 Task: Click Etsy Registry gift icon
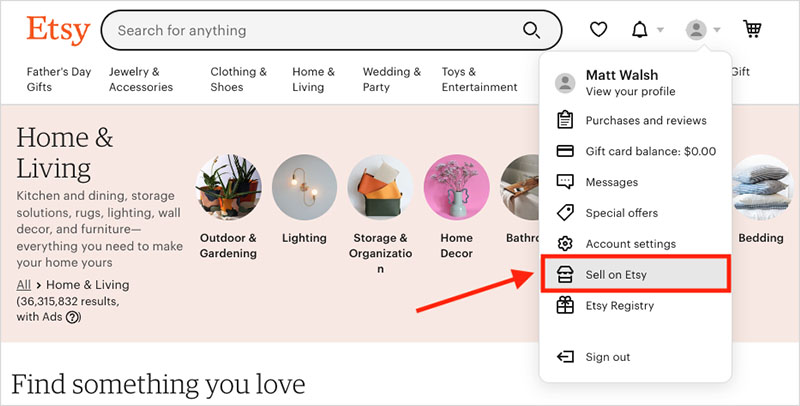(565, 305)
